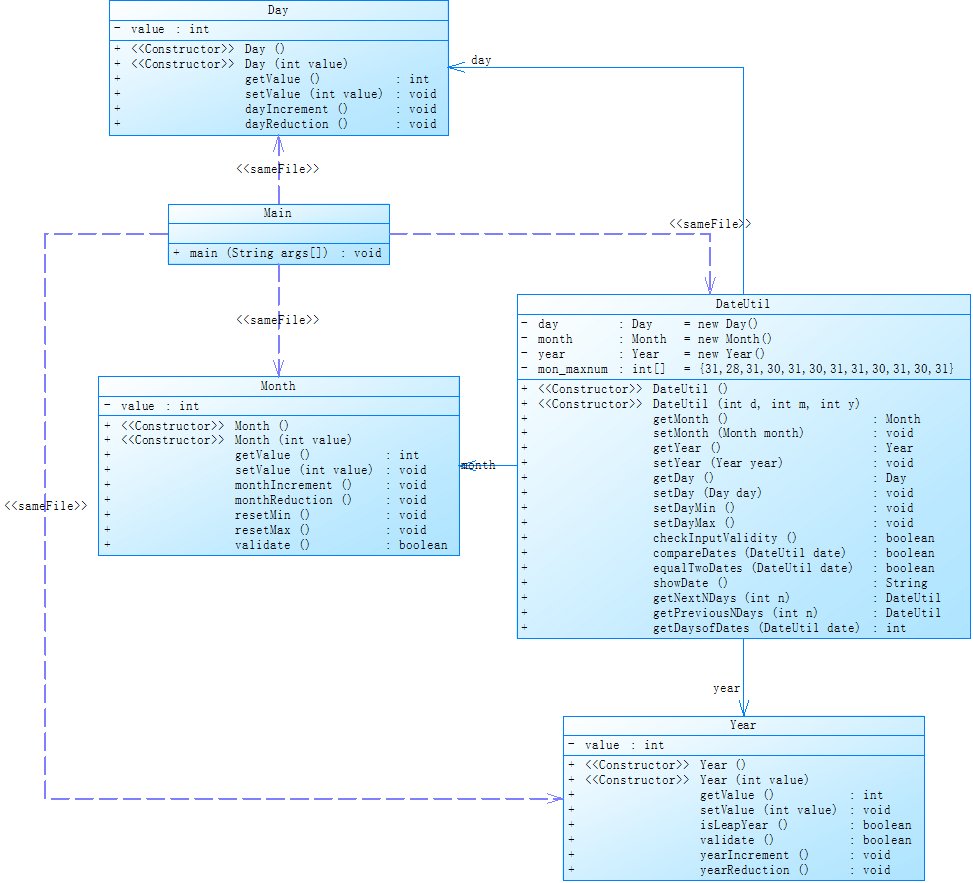973x883 pixels.
Task: Click isLeapYear() method row
Action: pos(740,825)
